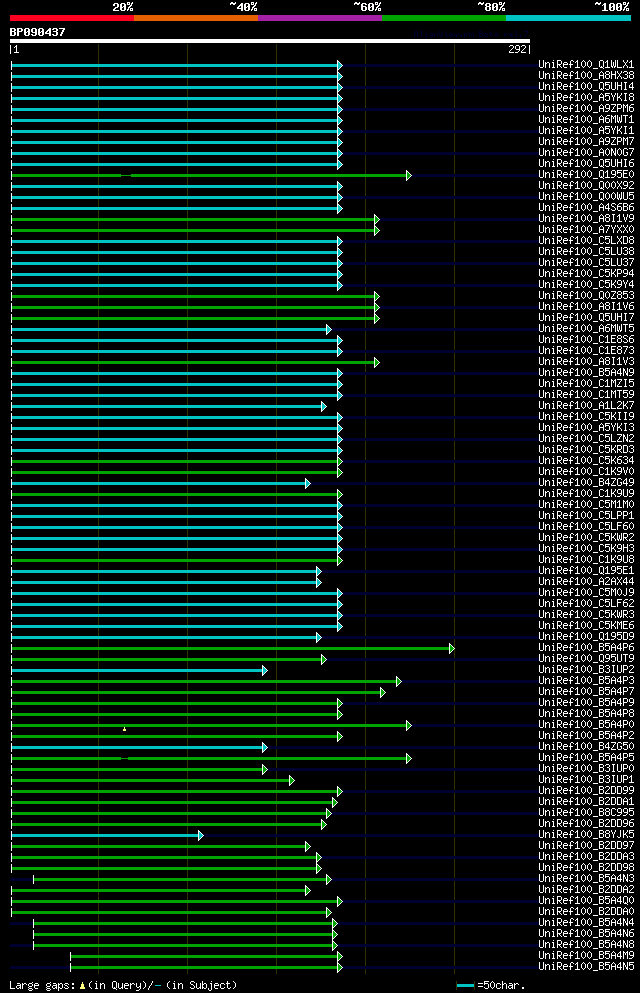Click the UniRef100_C5KP94 label
The width and height of the screenshot is (640, 993).
point(586,274)
